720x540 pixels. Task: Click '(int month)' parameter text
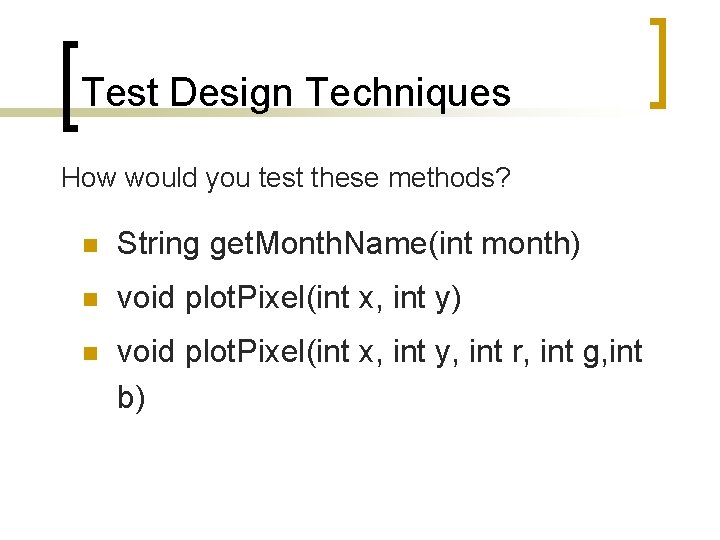(x=504, y=244)
